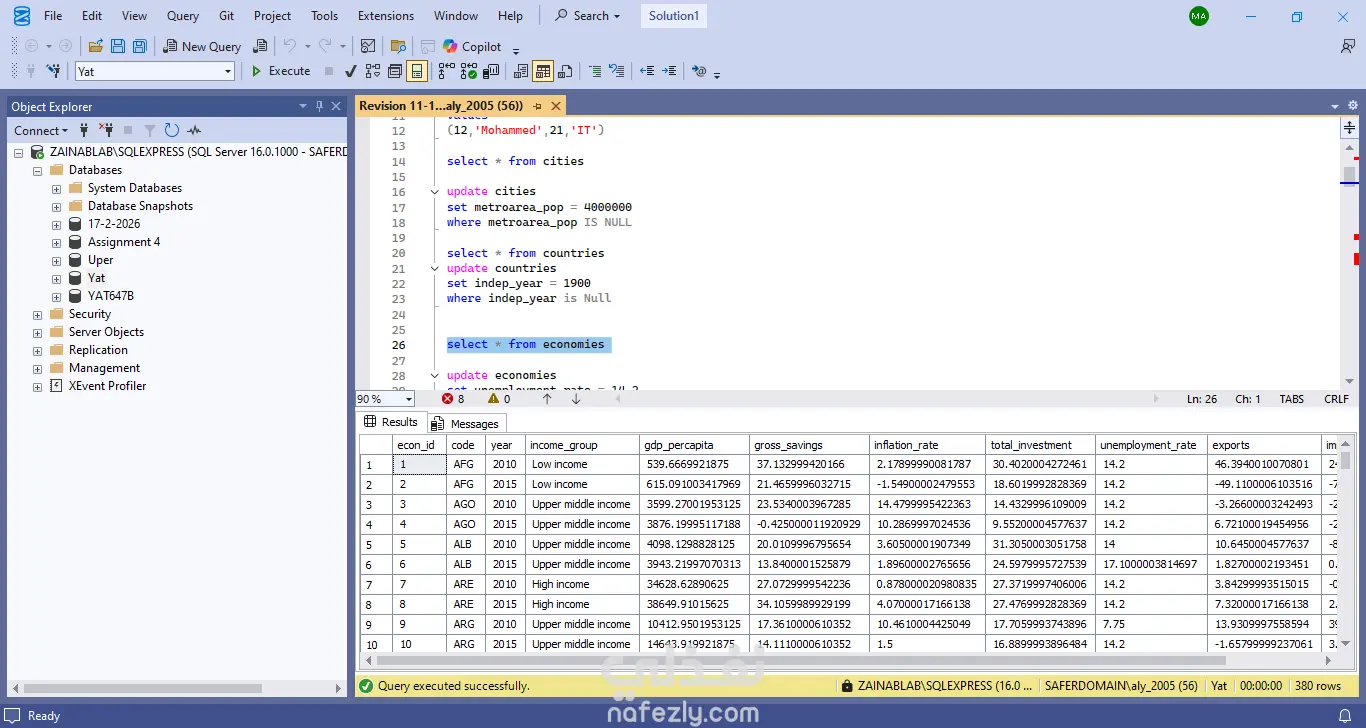Open the Tools menu
This screenshot has width=1366, height=728.
coord(324,16)
